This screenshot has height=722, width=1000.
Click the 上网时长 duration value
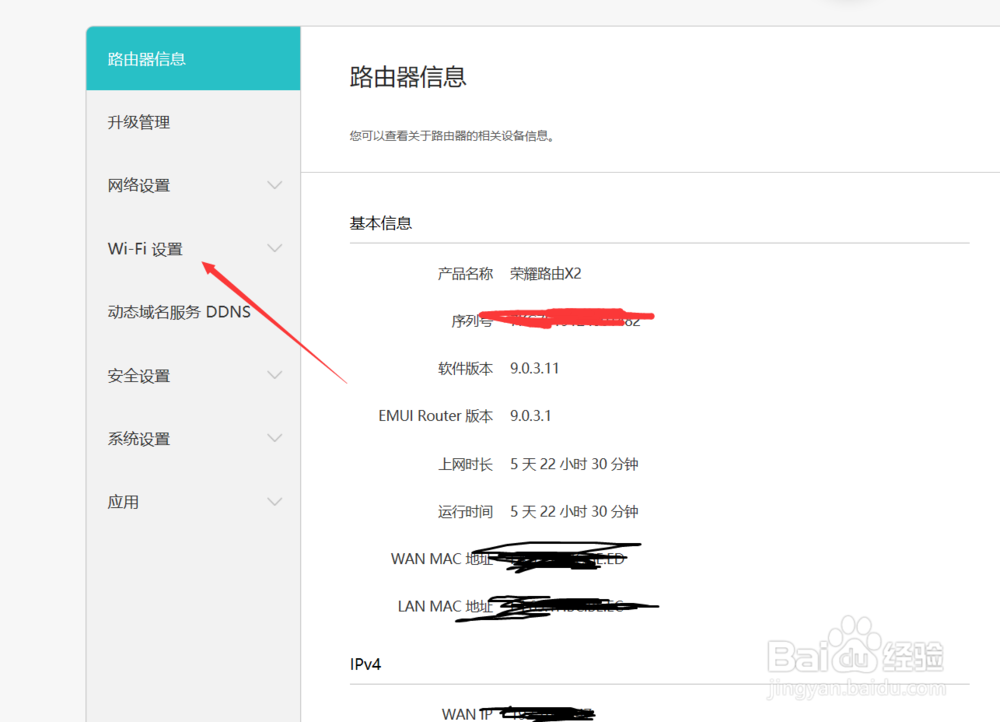[574, 464]
